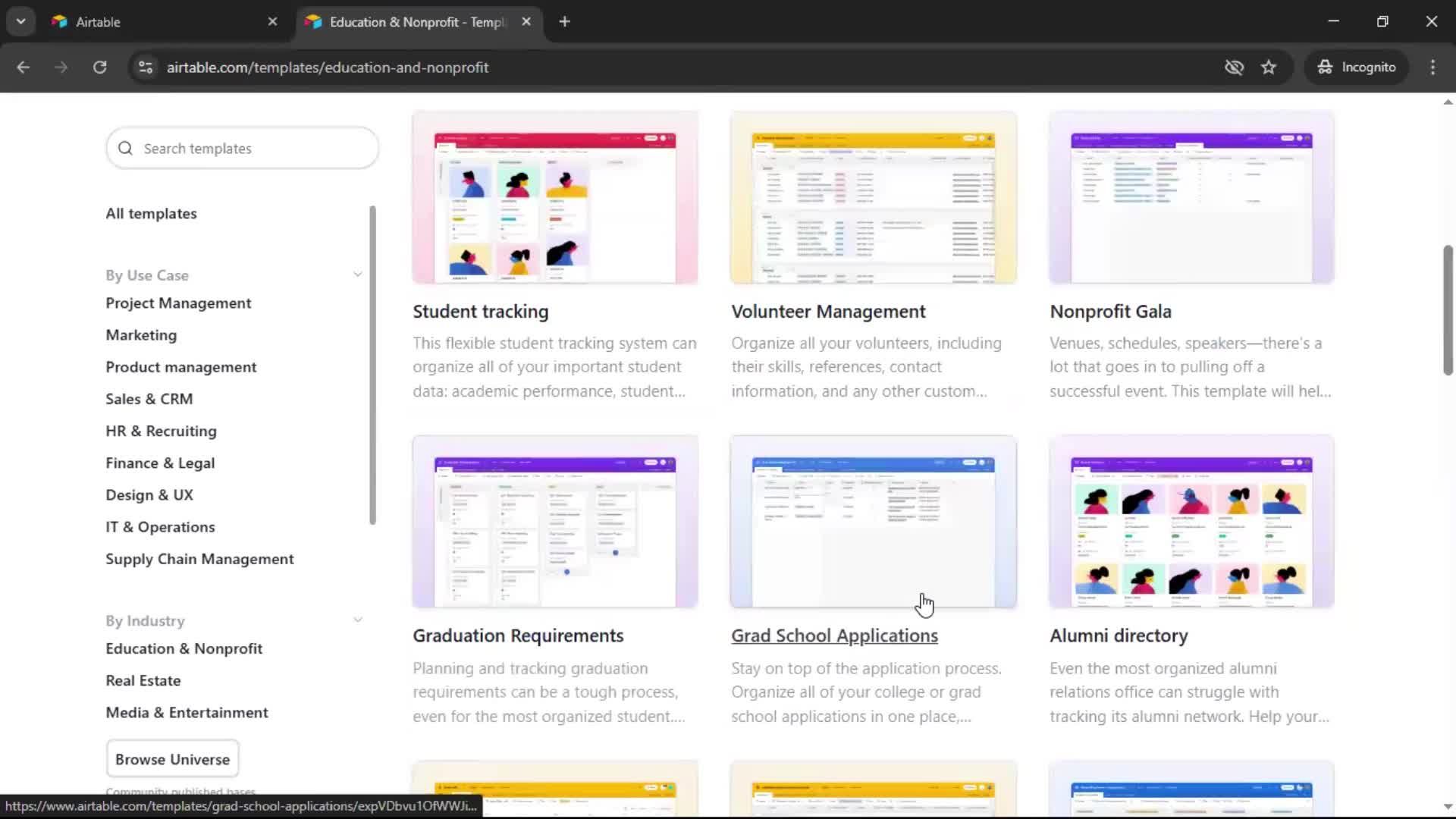Select Marketing category

[x=141, y=334]
